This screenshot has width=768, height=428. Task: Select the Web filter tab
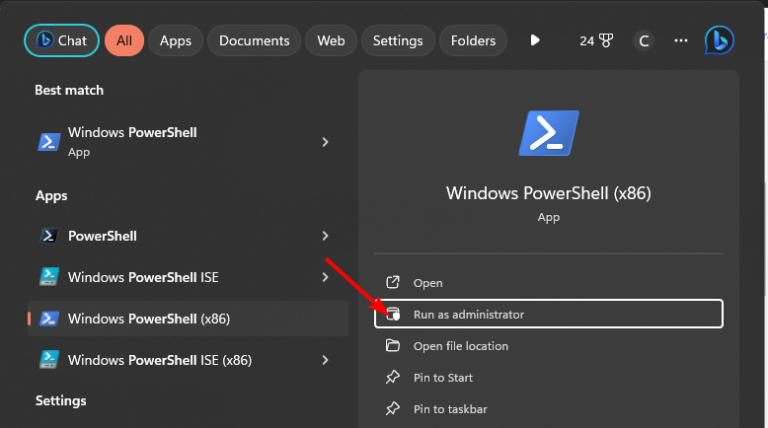click(x=331, y=40)
